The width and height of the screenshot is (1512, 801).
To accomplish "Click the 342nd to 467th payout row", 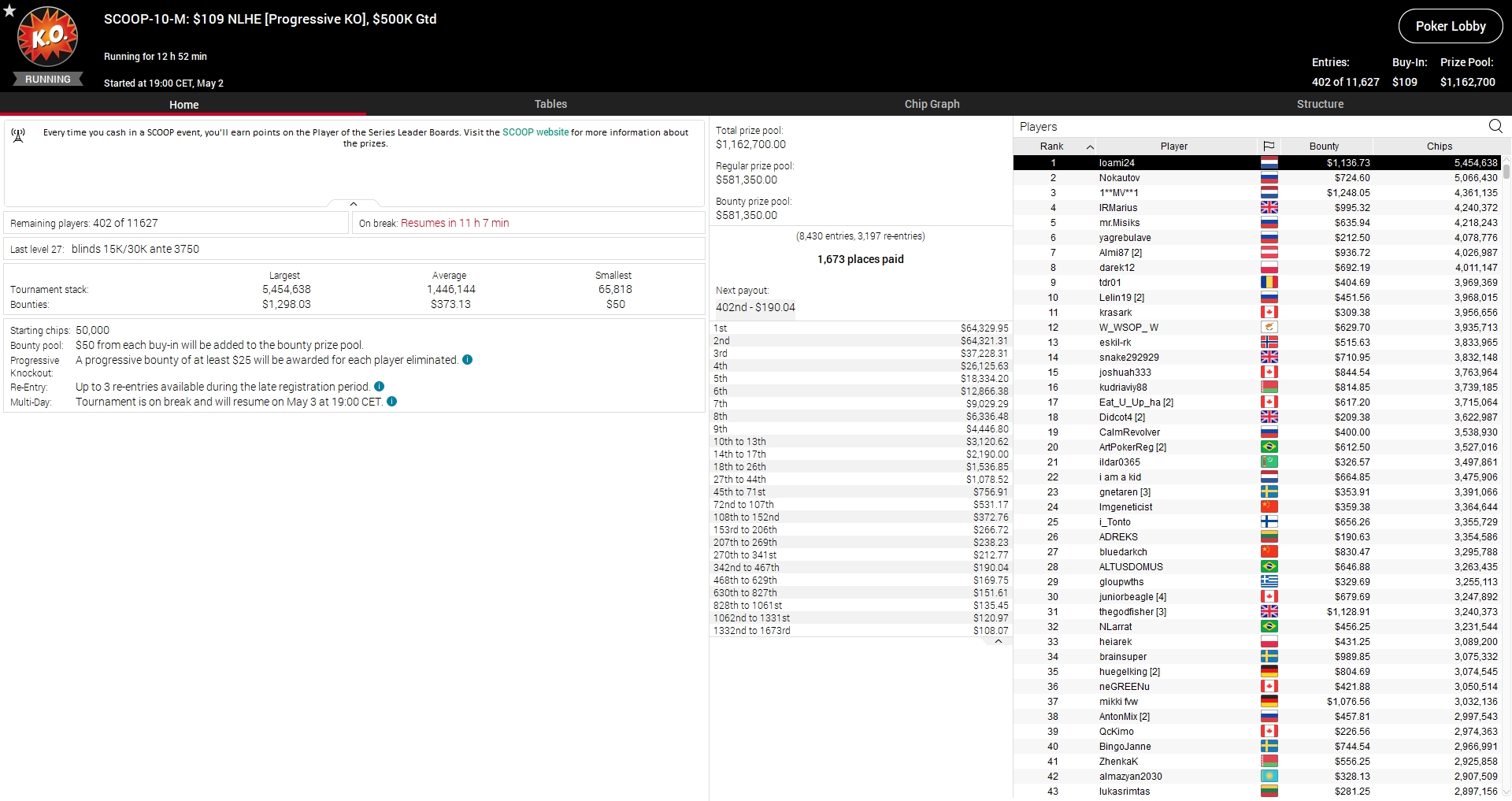I will coord(861,568).
